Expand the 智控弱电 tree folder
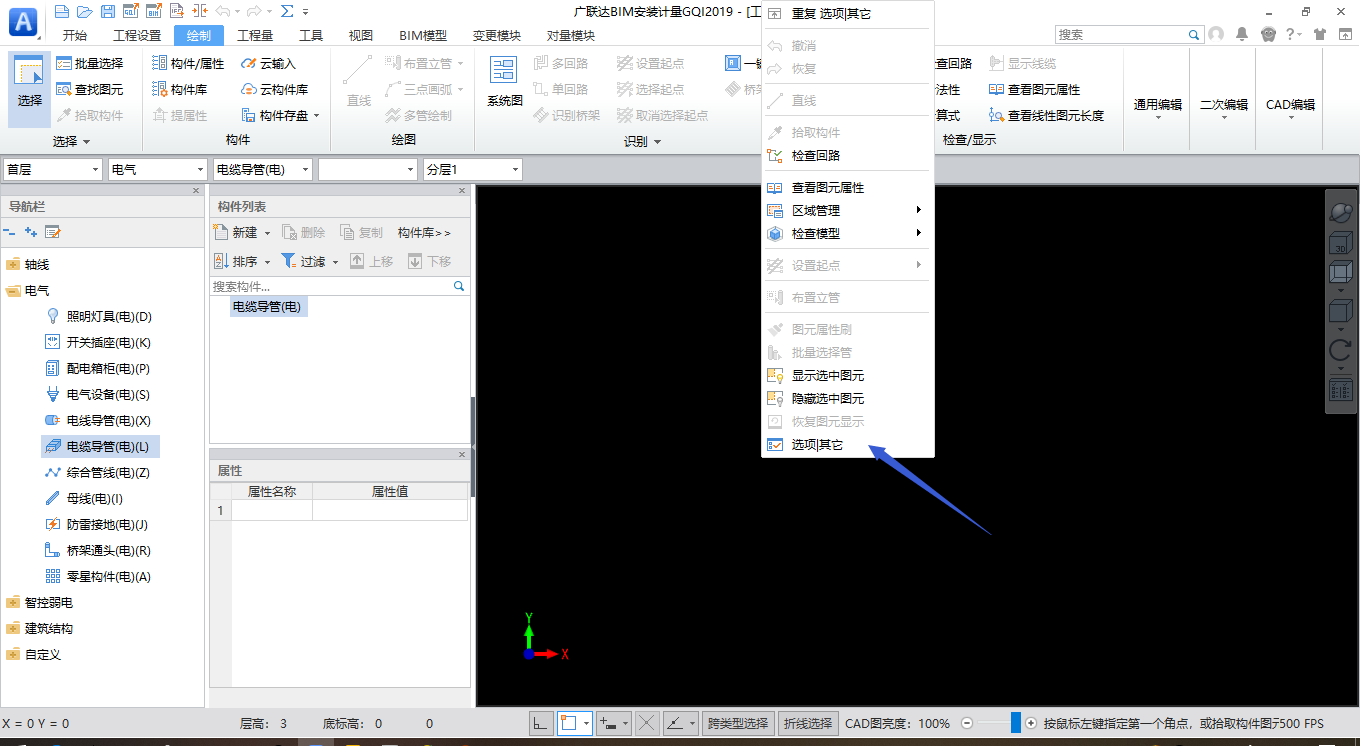This screenshot has height=746, width=1360. pos(12,603)
